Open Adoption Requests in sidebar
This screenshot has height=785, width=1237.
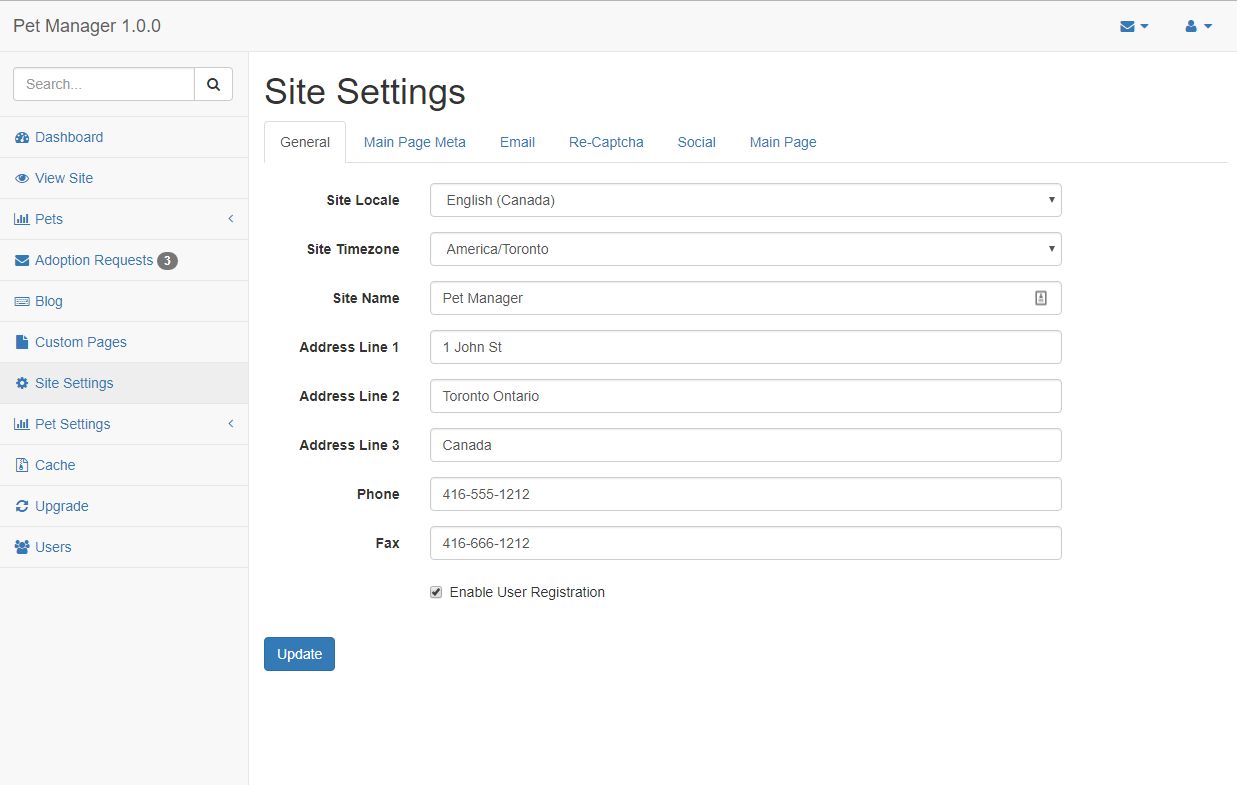click(94, 260)
